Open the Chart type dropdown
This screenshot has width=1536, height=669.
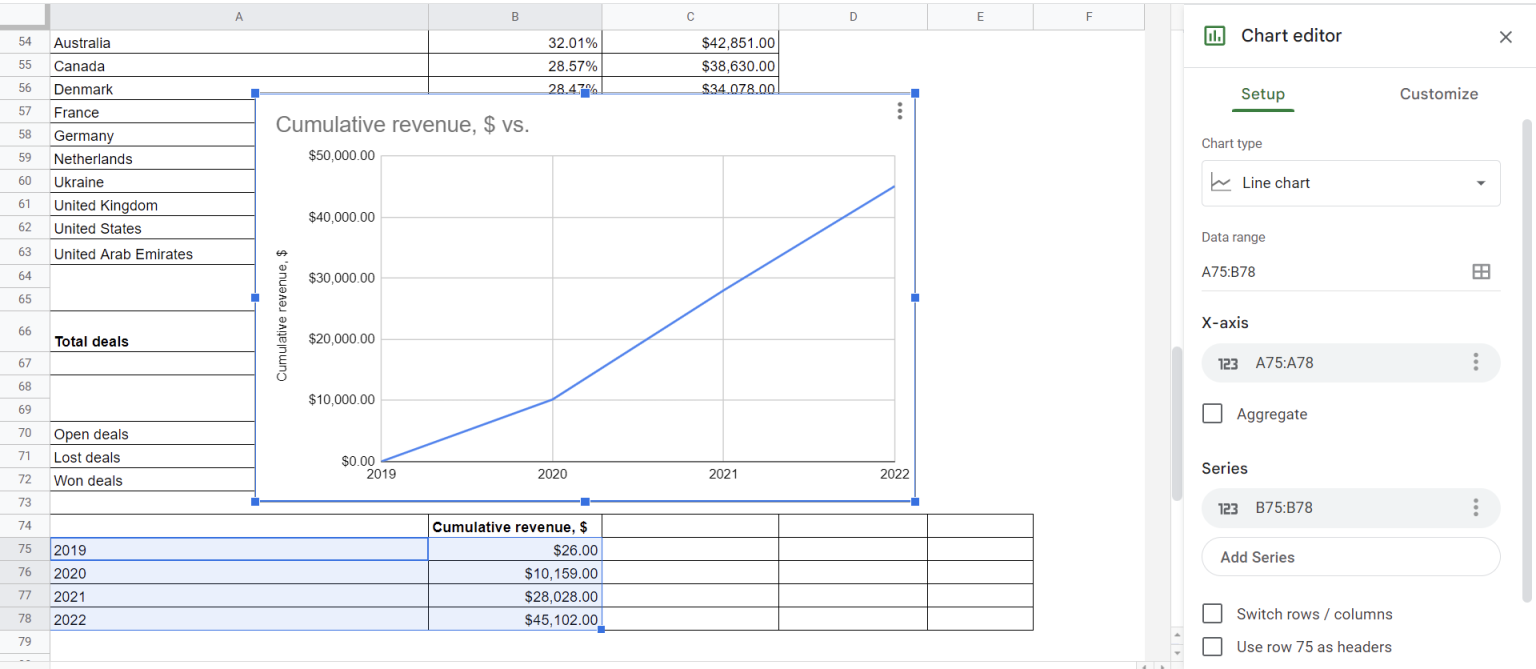[x=1481, y=183]
